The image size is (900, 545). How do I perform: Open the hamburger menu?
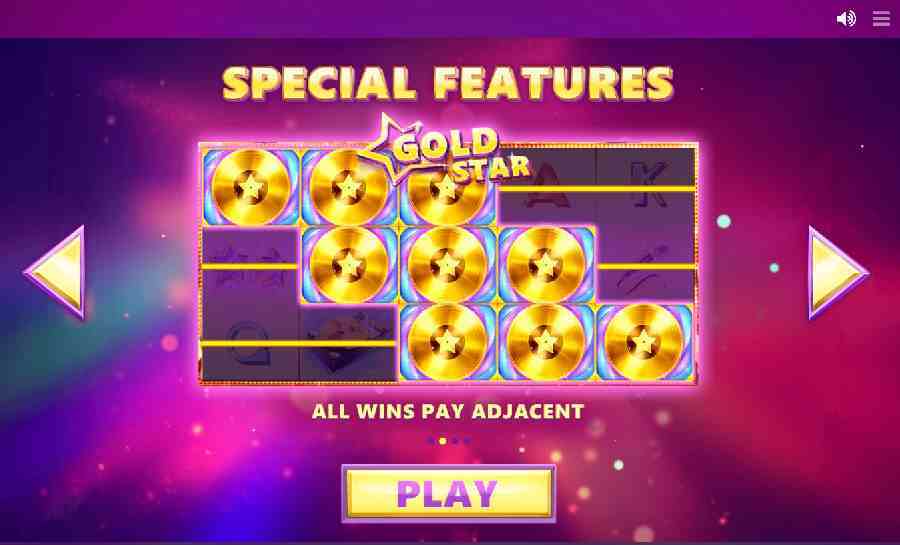click(x=881, y=19)
